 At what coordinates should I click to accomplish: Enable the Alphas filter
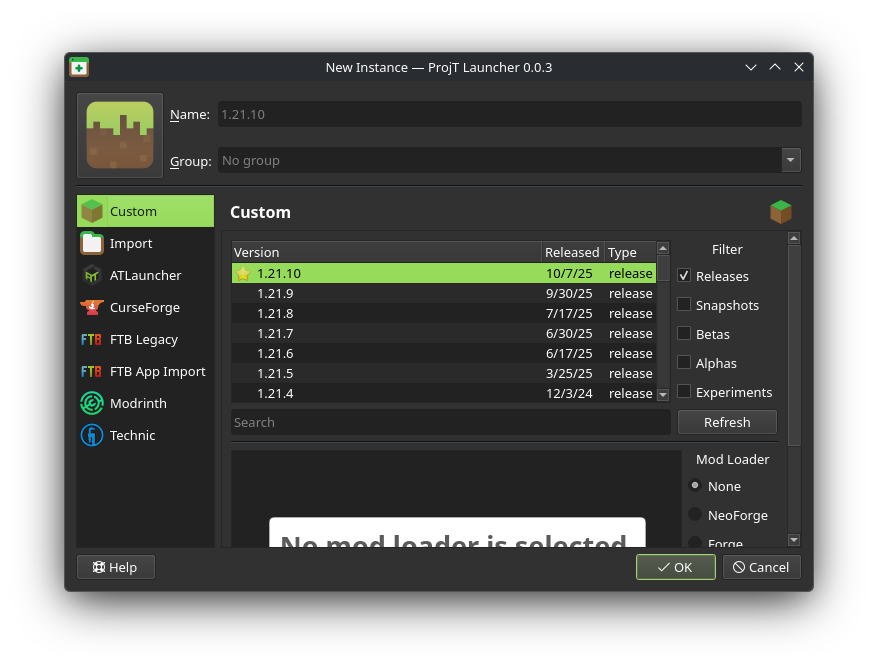pos(683,363)
